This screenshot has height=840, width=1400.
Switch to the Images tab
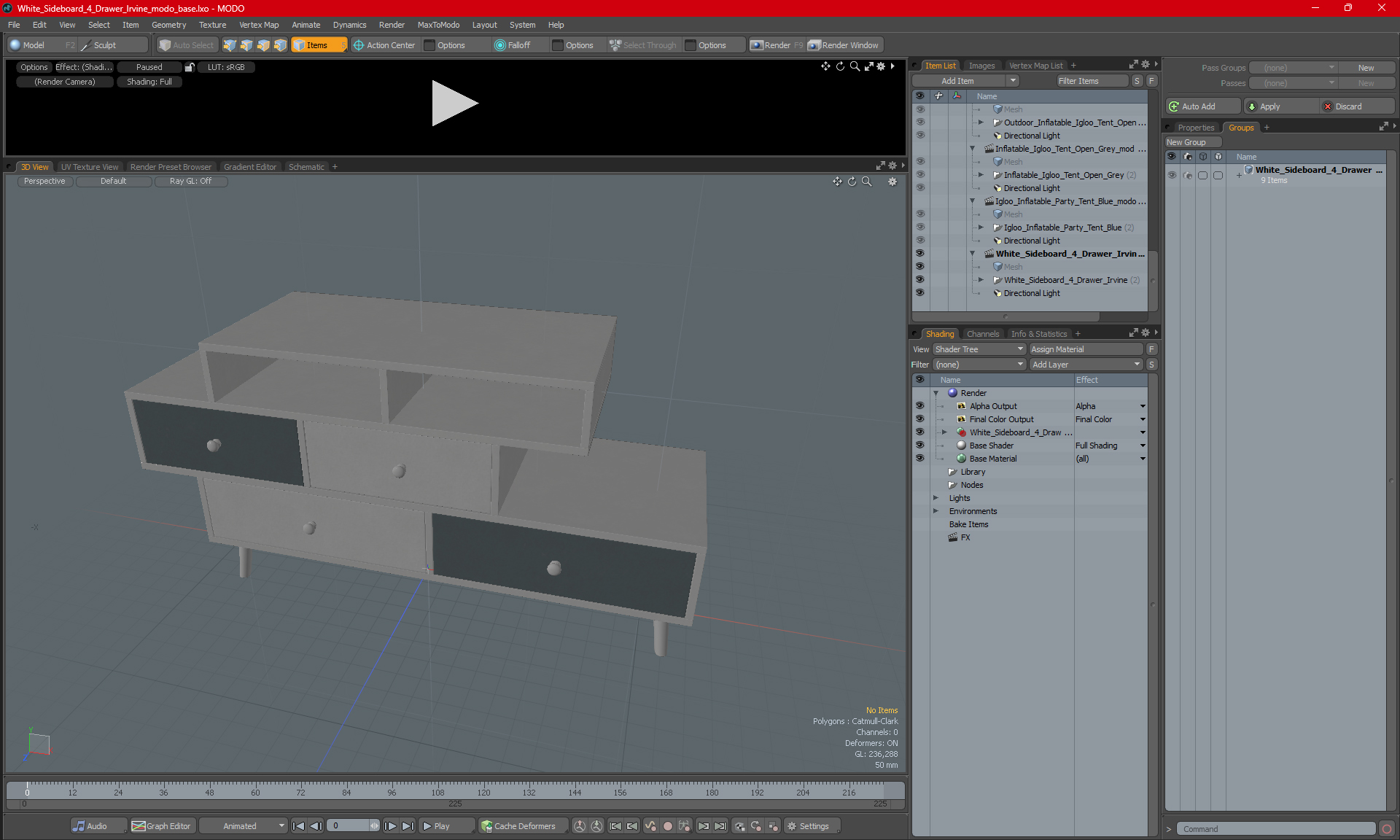[981, 66]
